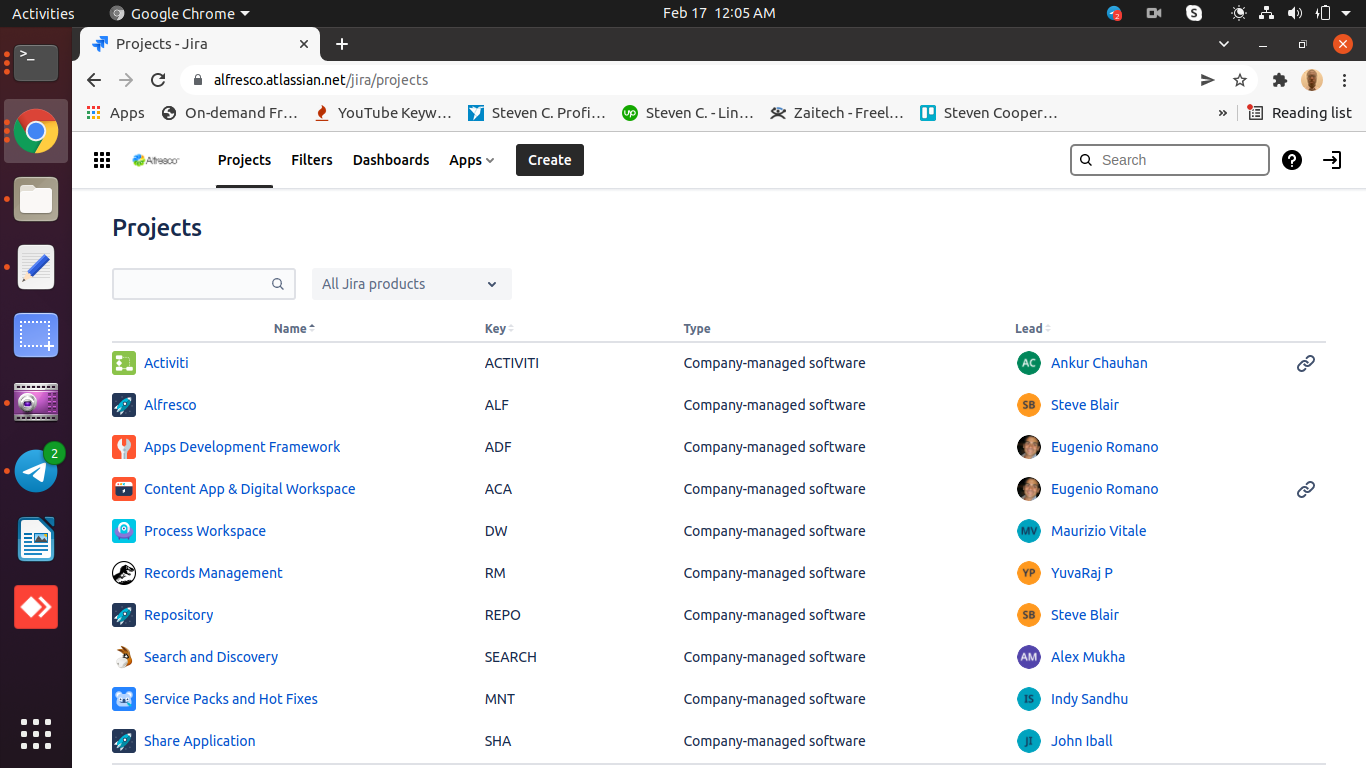Screen dimensions: 1366x768
Task: Open the Steve Blair lead link for Repository
Action: (1085, 615)
